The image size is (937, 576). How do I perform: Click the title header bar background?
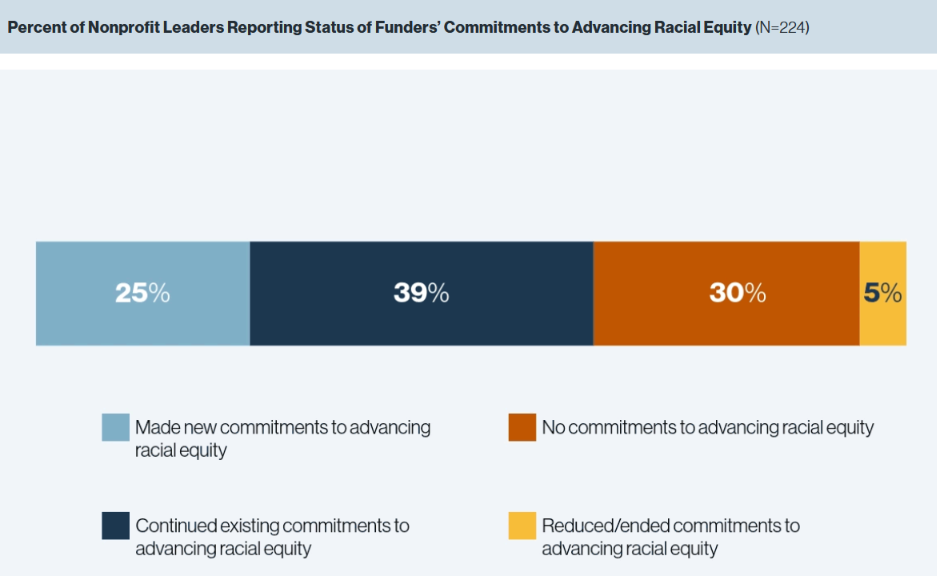468,27
